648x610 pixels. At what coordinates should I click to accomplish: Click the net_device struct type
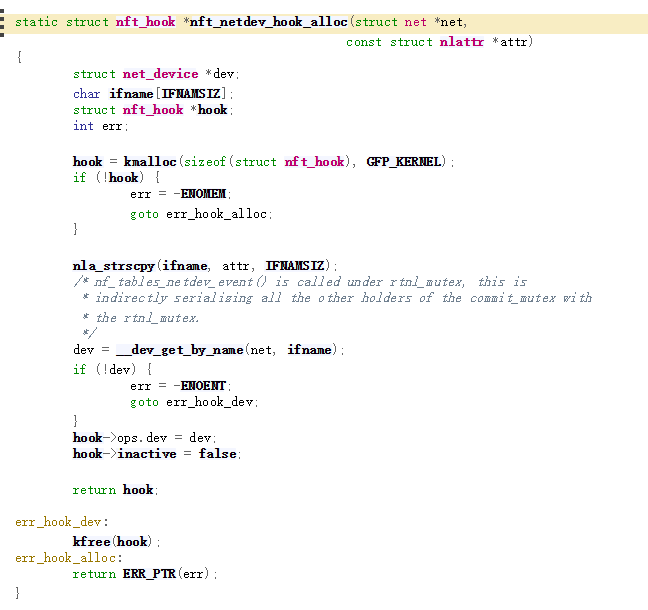coord(160,74)
